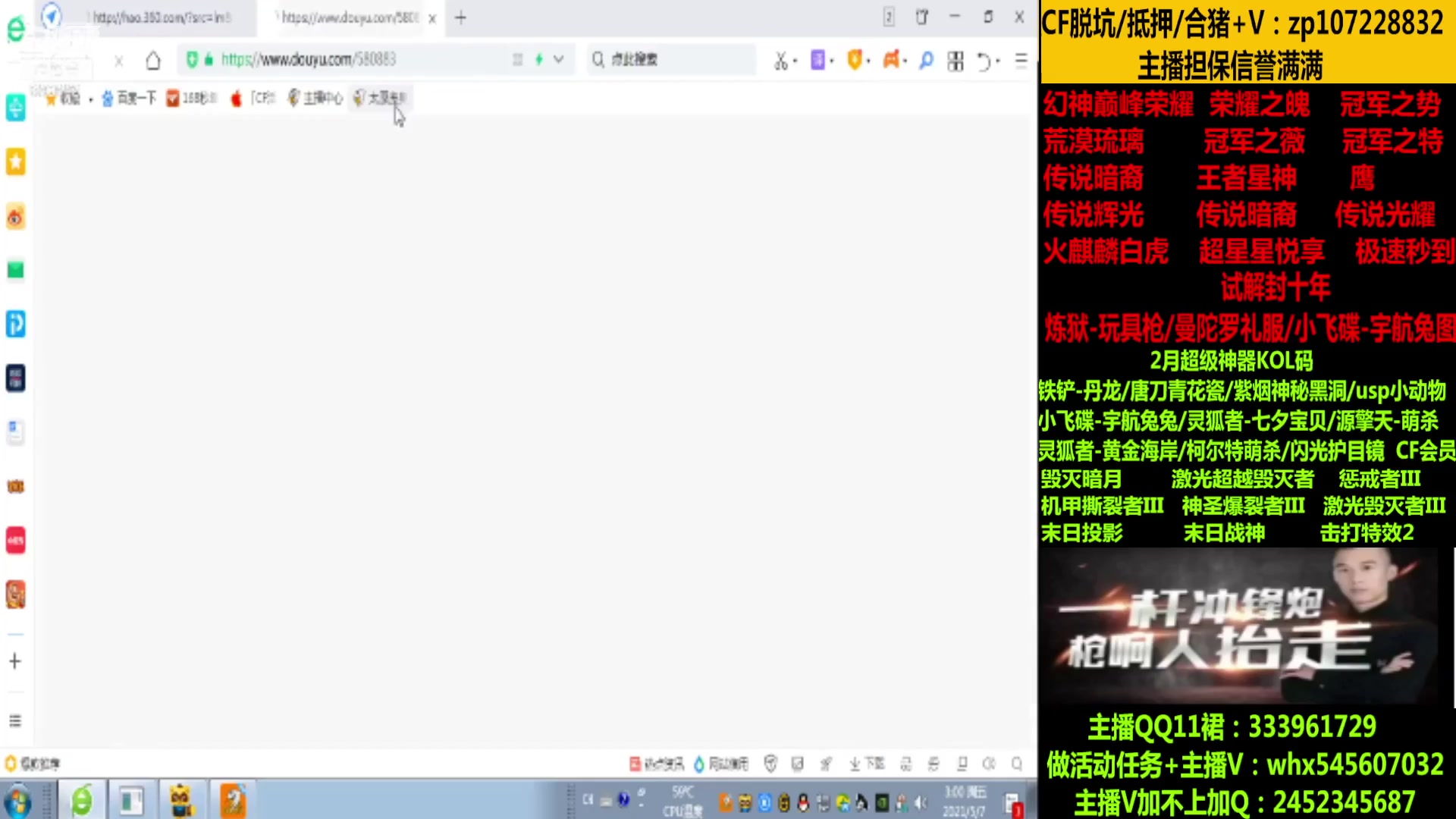The image size is (1456, 819).
Task: Click the tab count icon in title bar
Action: click(x=889, y=17)
